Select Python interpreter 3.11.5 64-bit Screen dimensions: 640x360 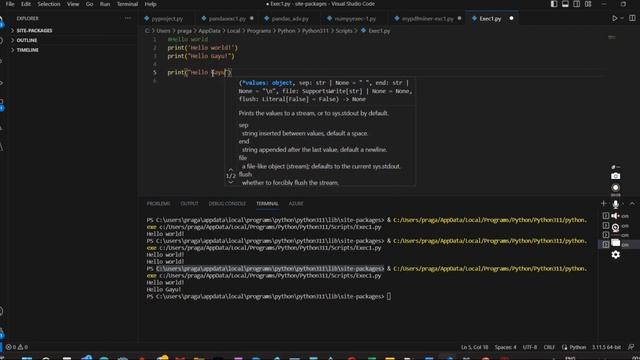pos(606,347)
